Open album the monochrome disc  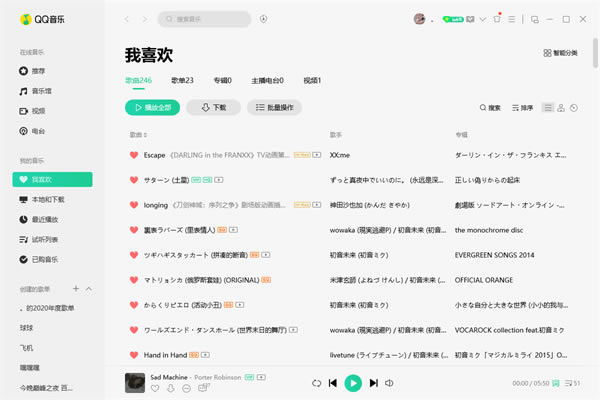point(489,230)
